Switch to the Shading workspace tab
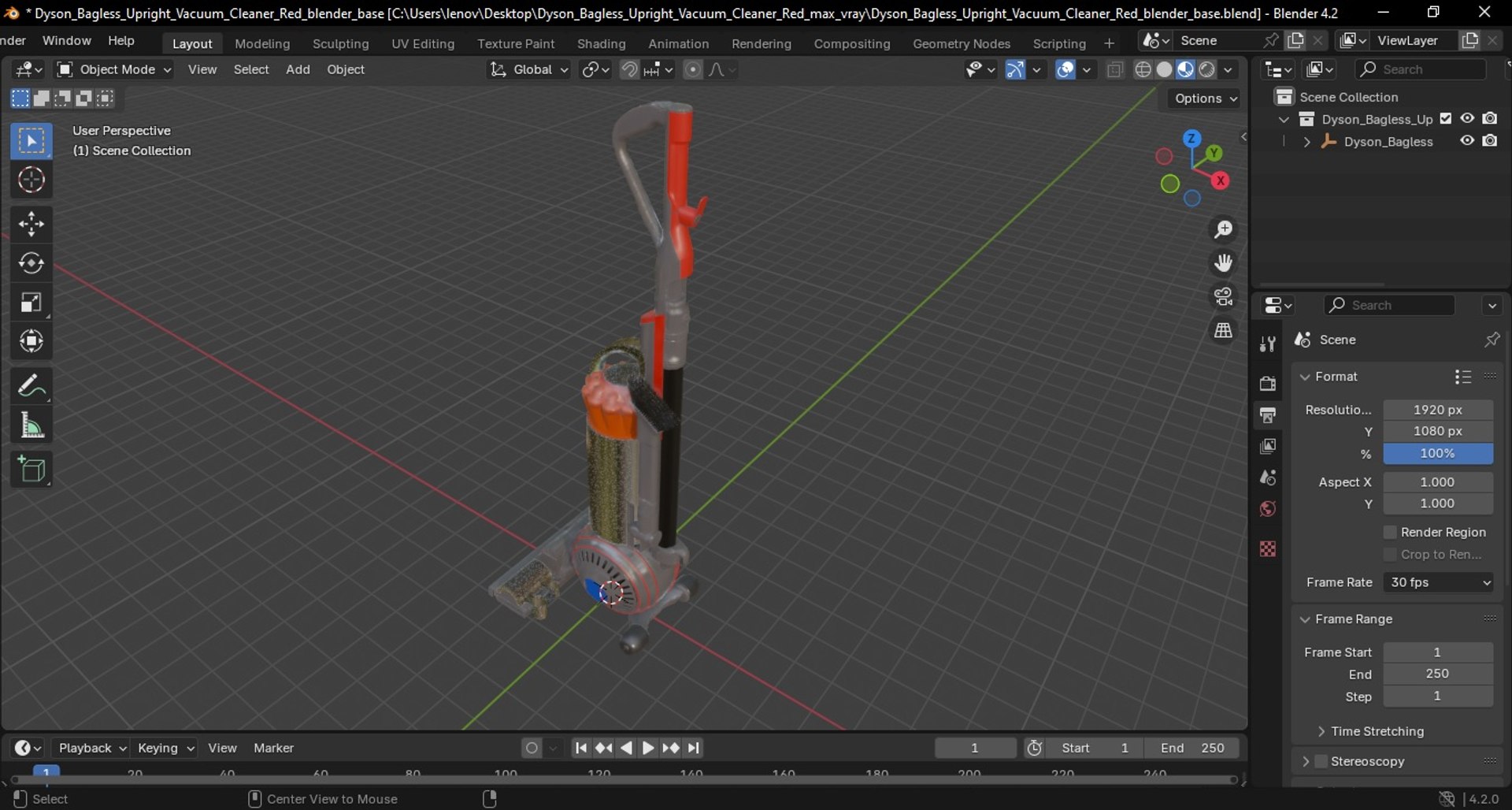 pyautogui.click(x=601, y=43)
